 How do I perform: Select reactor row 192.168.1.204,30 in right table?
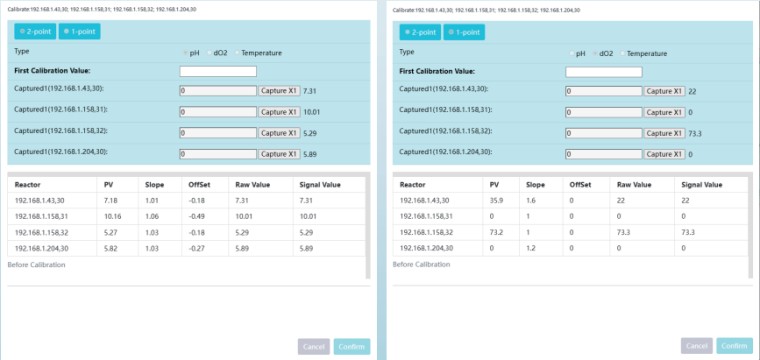[570, 249]
